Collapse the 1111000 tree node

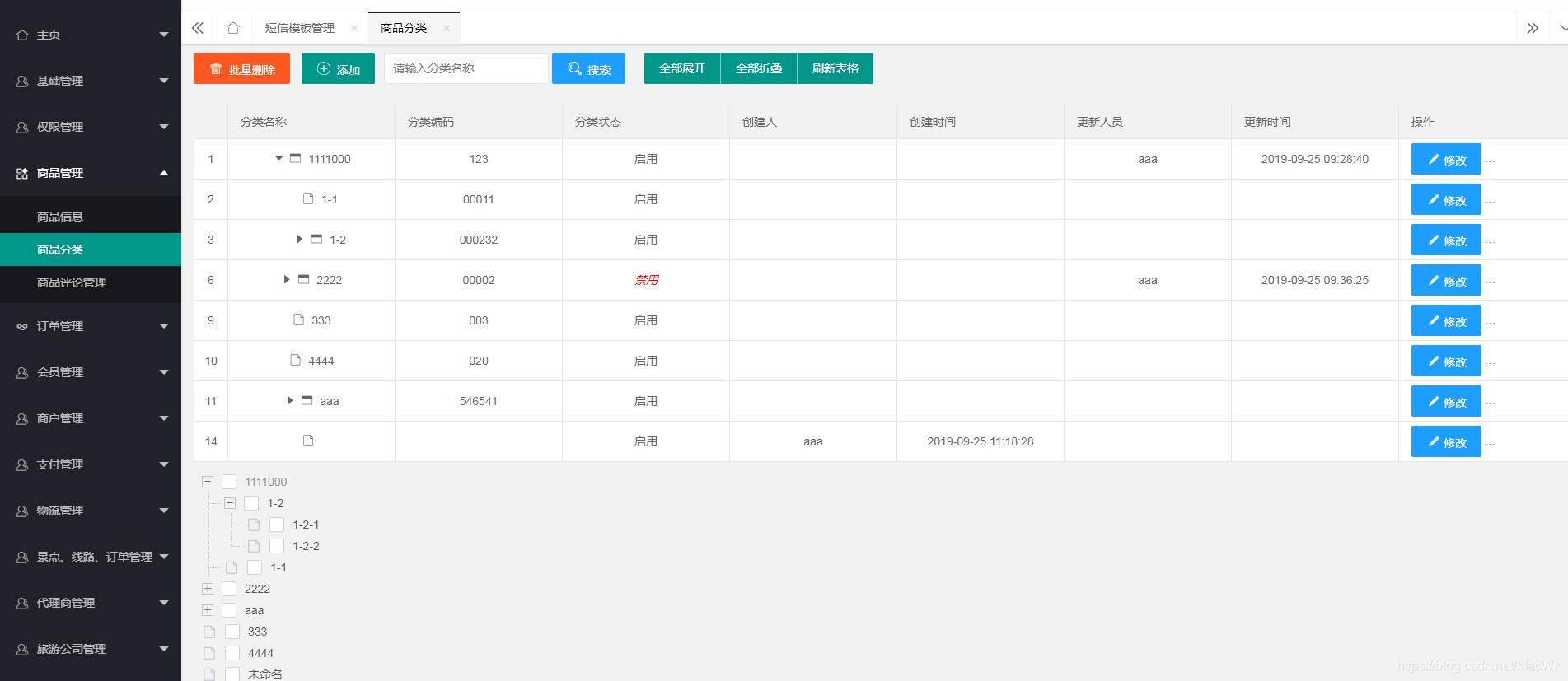click(208, 482)
